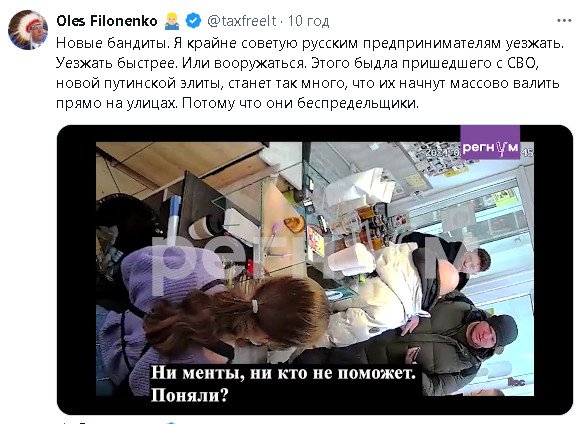Click the "Поняли?" subtitle line
Viewport: 582px width, 424px height.
[189, 395]
